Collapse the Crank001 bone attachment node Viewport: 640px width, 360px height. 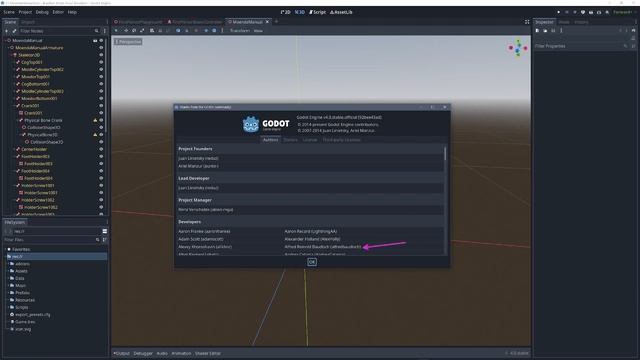(14, 106)
